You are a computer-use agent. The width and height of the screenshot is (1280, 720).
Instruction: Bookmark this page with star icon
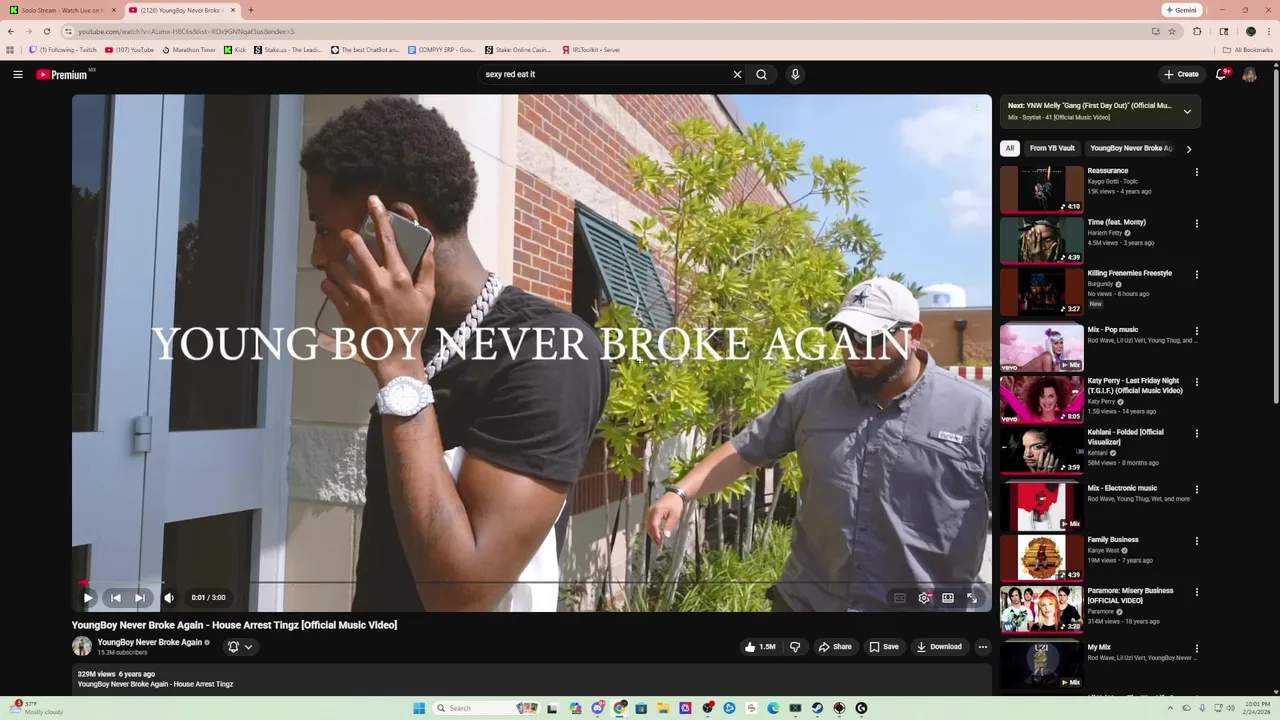click(x=1172, y=31)
